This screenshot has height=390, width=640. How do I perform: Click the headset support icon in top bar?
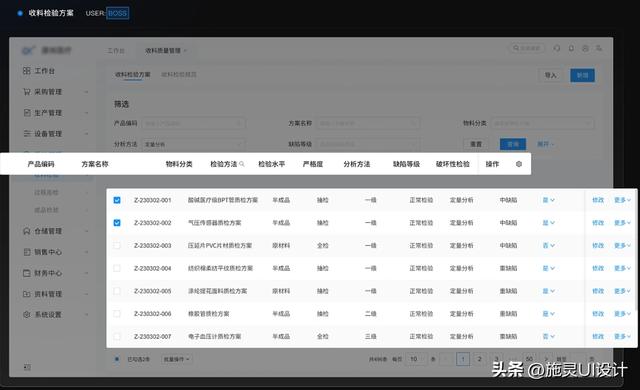coord(557,48)
